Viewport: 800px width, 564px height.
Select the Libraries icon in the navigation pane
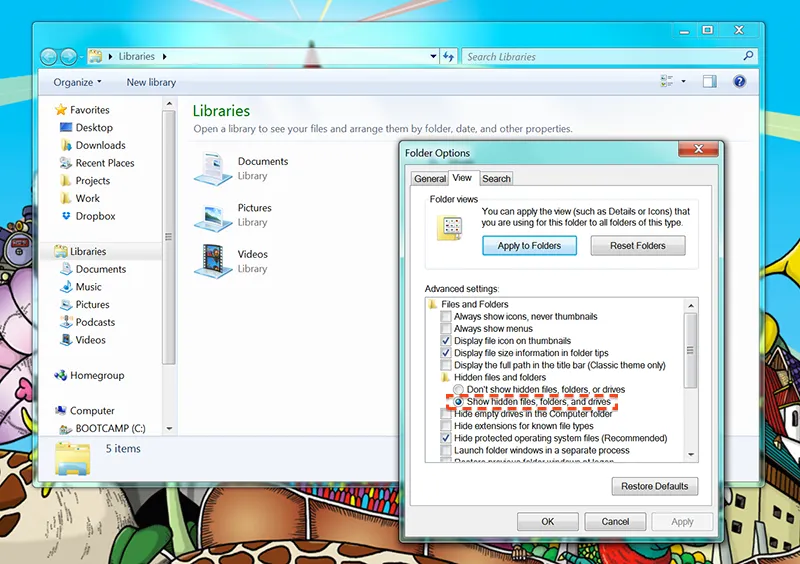(x=61, y=251)
